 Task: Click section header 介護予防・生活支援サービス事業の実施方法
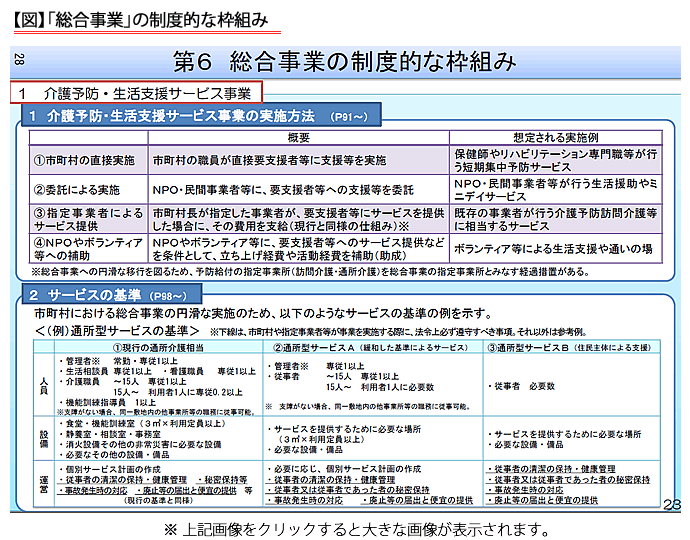(x=201, y=115)
